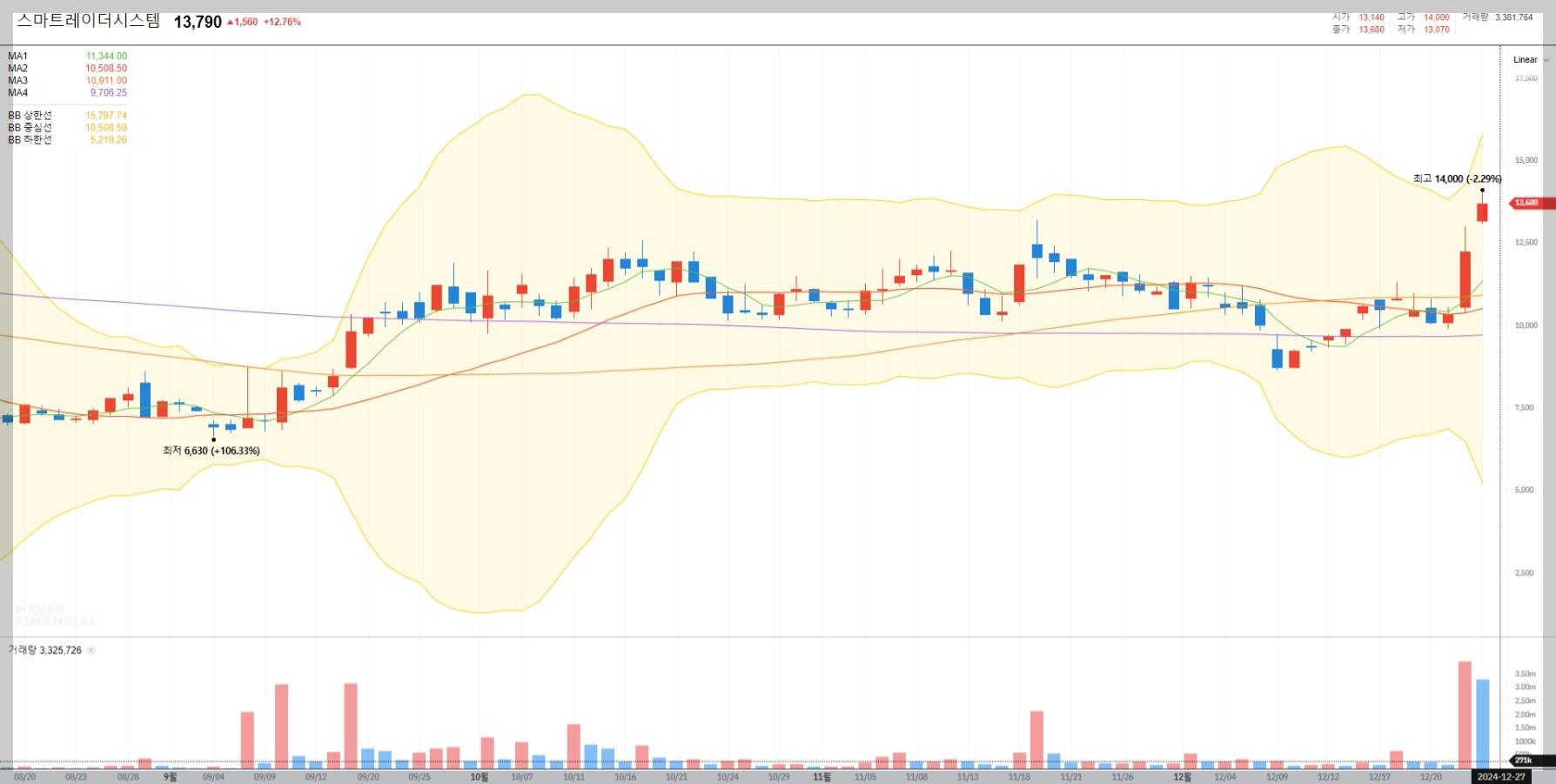
Task: Click the last blue volume bar above 2024-12-27
Action: tap(1483, 724)
